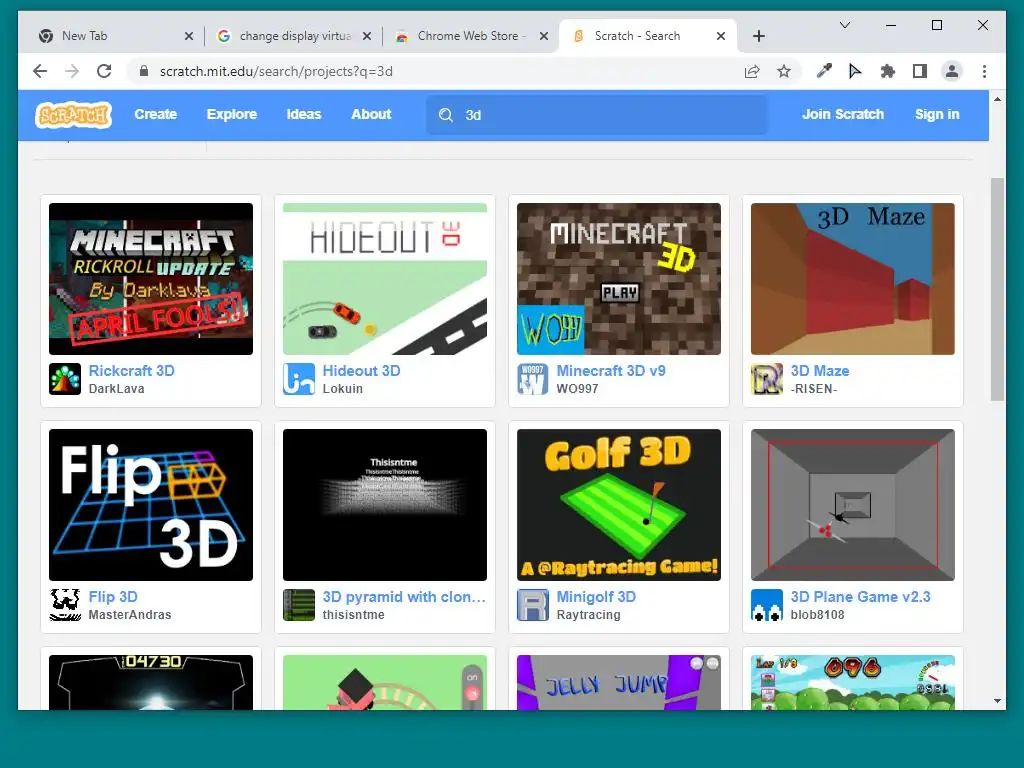Select the Scratch - Search tab

click(x=648, y=36)
